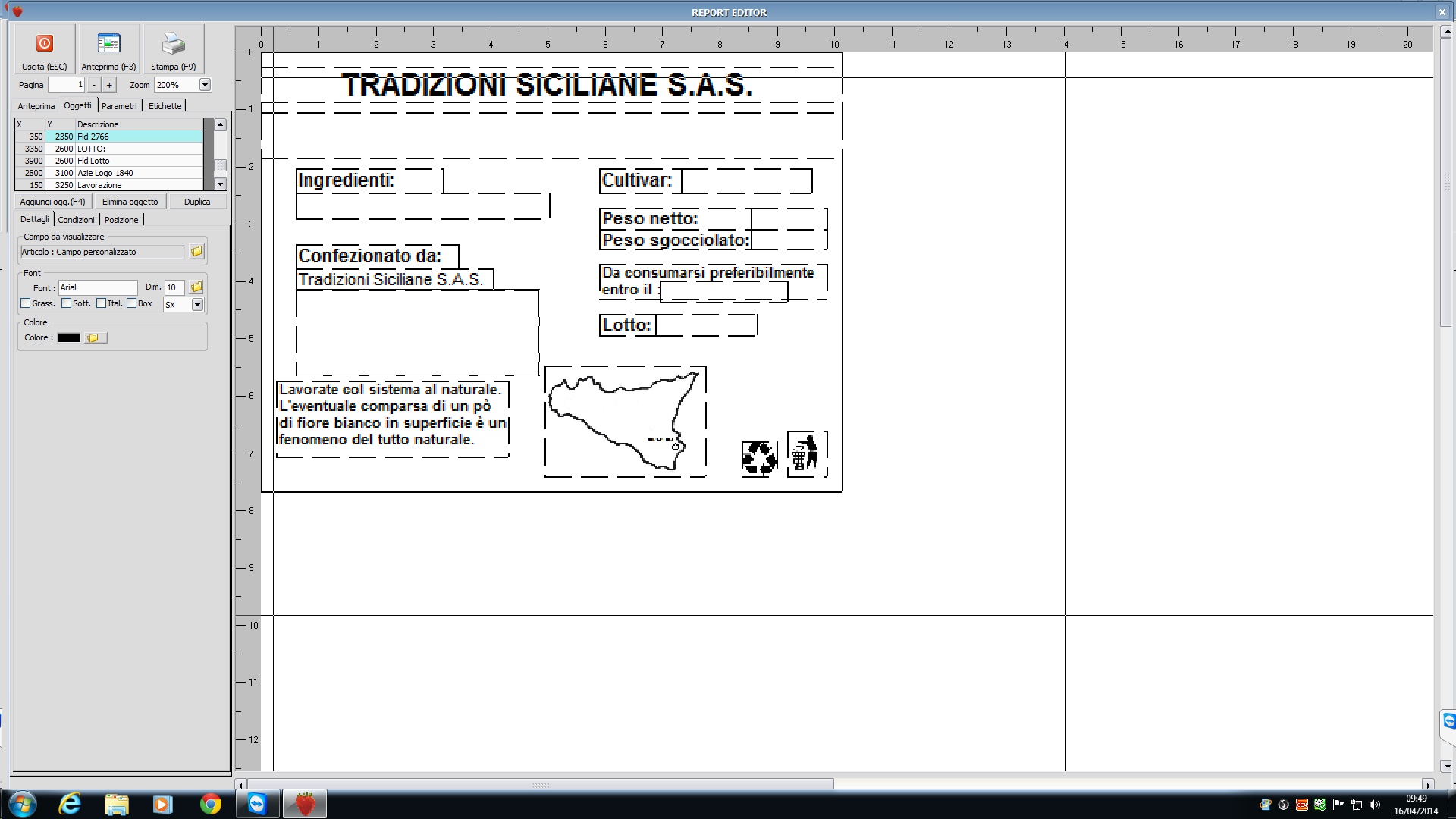Select the LOTTO: row in object list

click(x=109, y=149)
